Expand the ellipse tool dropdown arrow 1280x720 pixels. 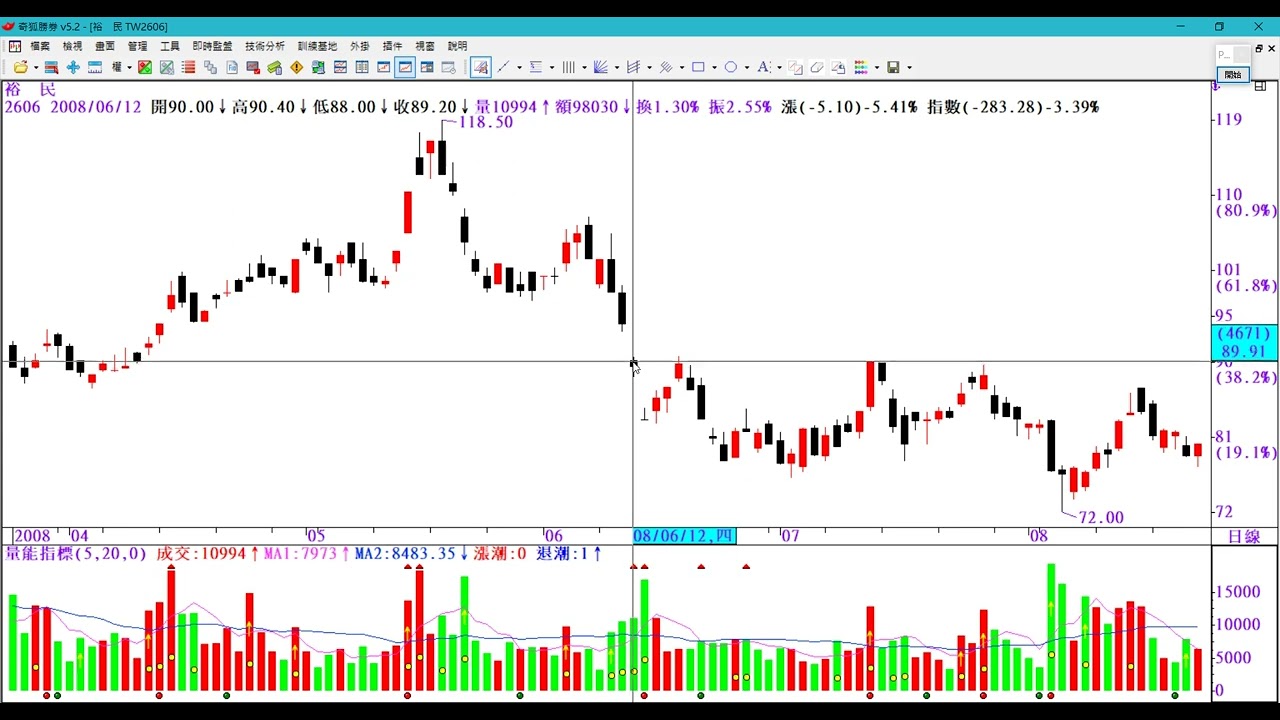point(747,67)
